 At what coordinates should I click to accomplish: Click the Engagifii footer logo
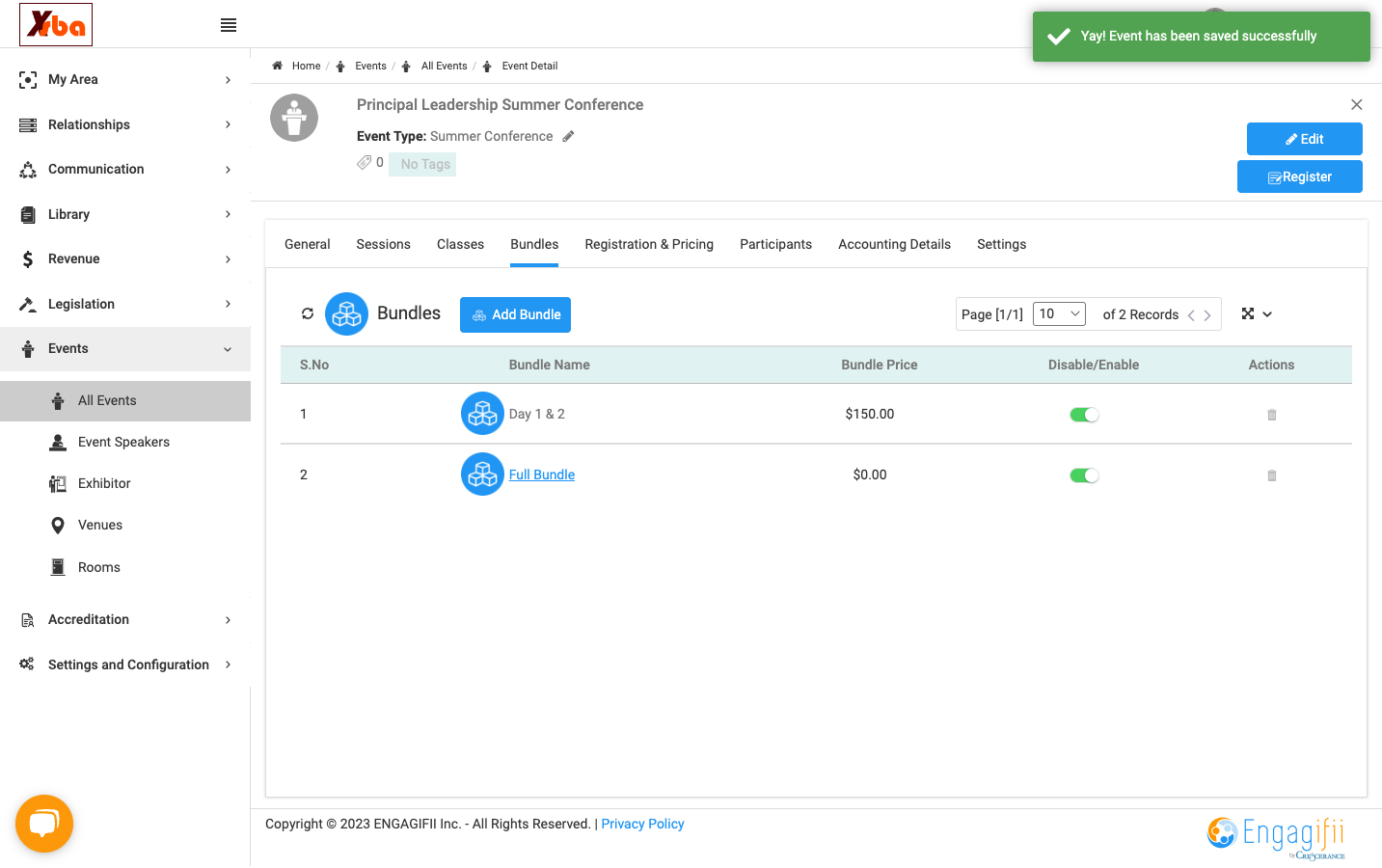[1276, 837]
